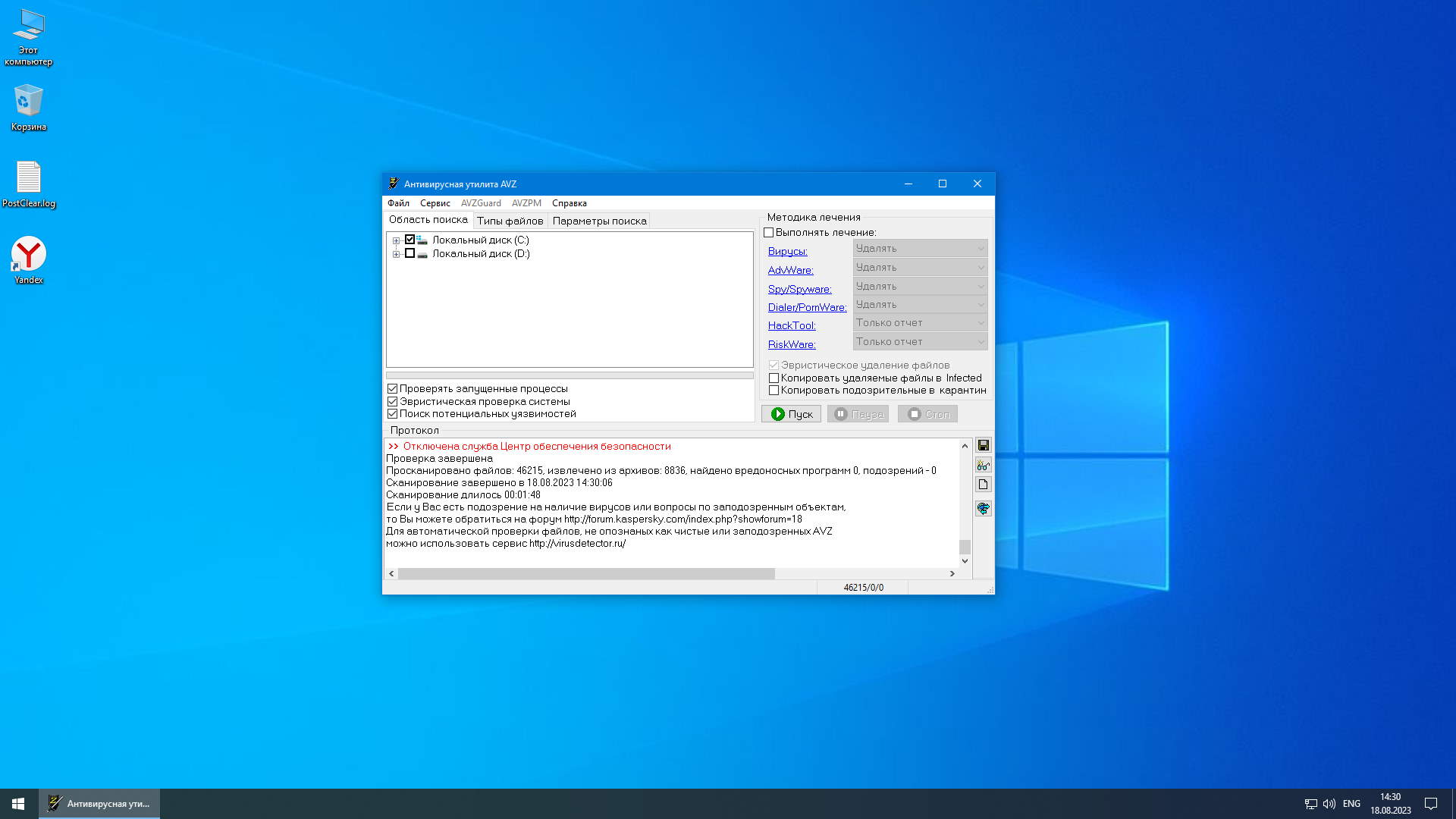The height and width of the screenshot is (819, 1456).
Task: Click the blank page clear-protocol icon
Action: pyautogui.click(x=983, y=485)
